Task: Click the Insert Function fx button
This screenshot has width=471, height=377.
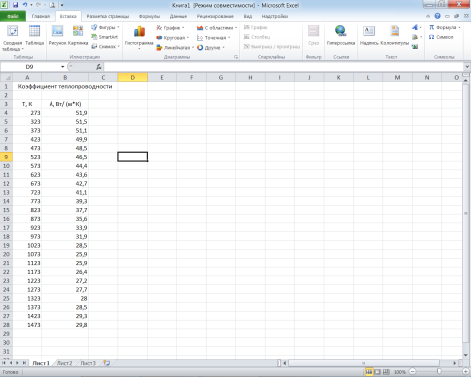Action: [x=98, y=67]
